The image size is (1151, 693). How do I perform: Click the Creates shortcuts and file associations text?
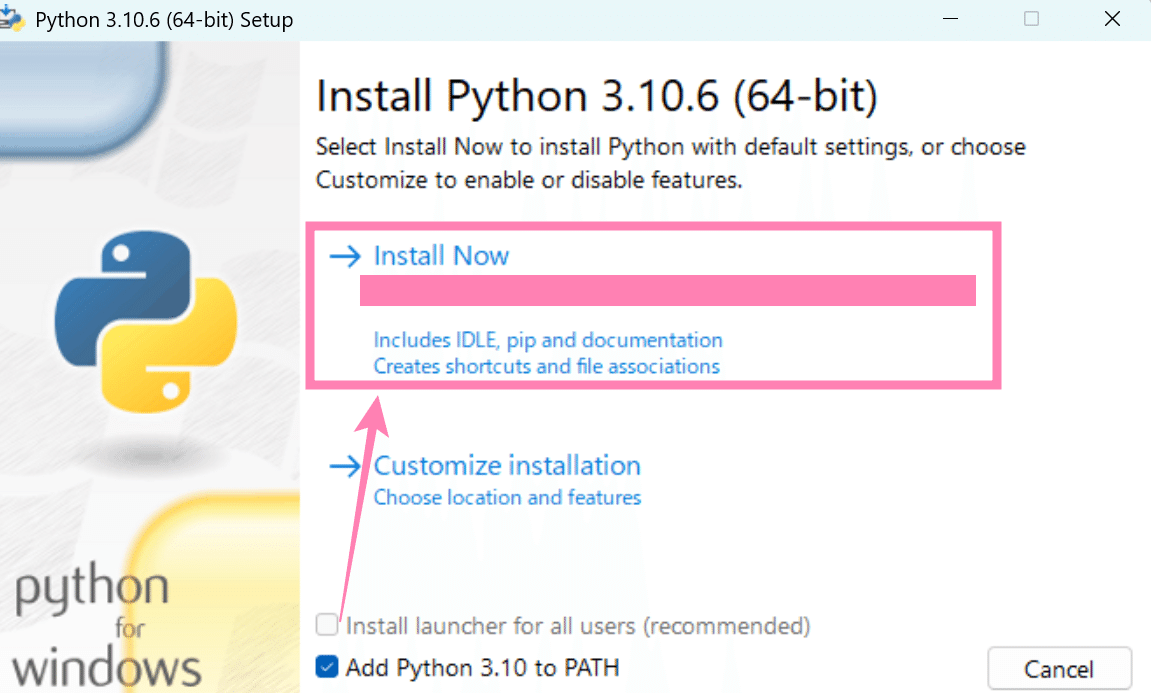coord(546,366)
